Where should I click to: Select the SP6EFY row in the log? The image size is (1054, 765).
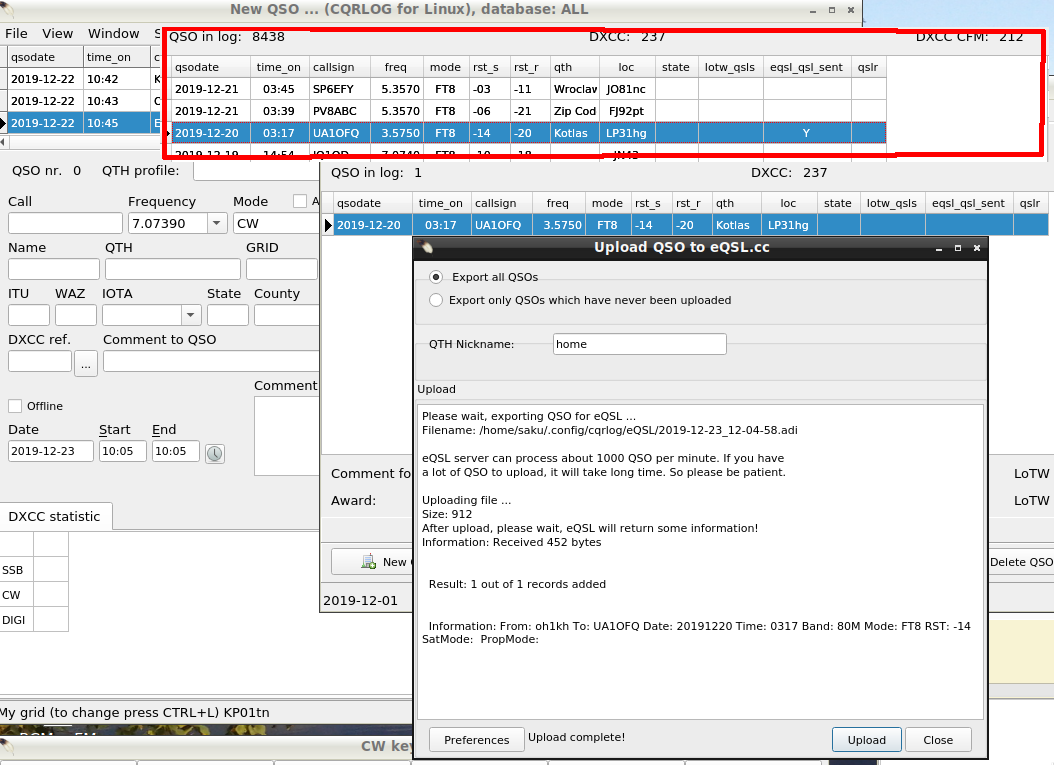tap(528, 89)
